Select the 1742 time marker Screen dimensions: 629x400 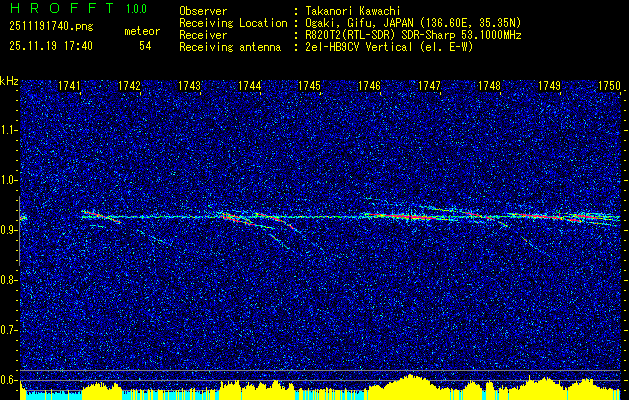[130, 86]
